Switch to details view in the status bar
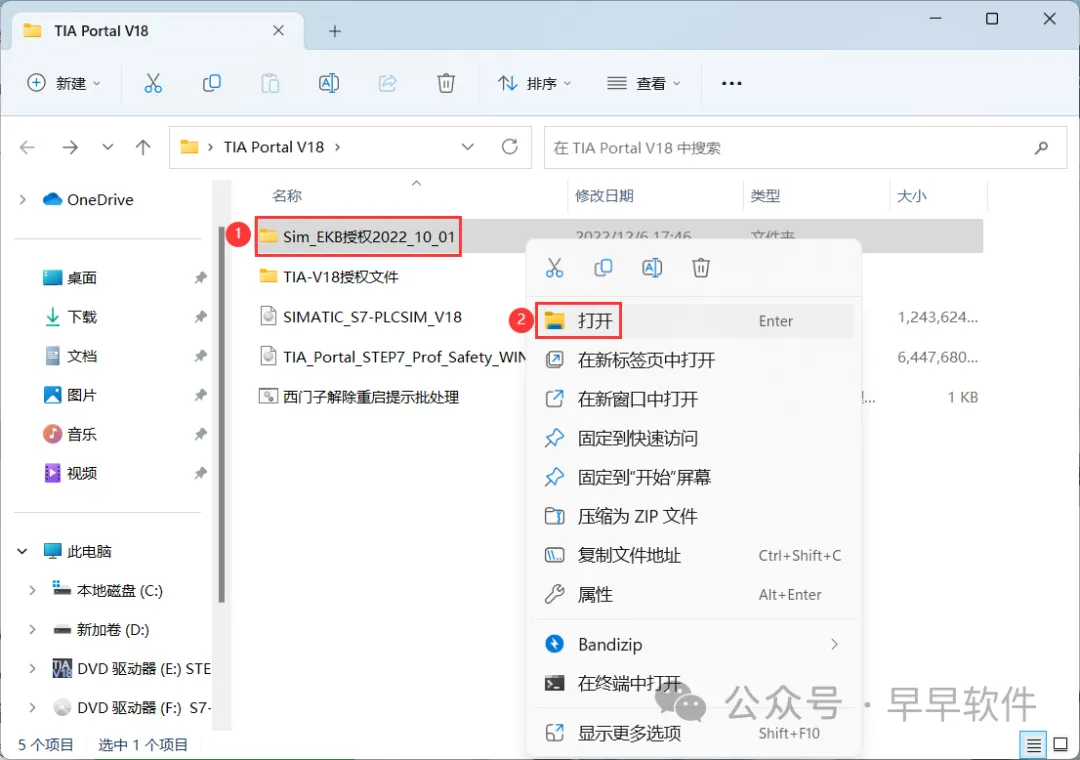1080x760 pixels. (1033, 745)
